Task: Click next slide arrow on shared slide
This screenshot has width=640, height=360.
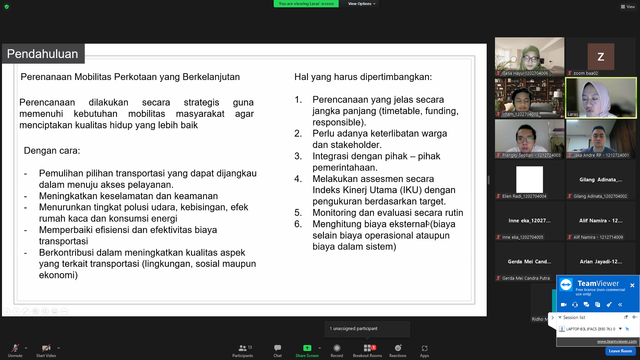Action: pos(16,311)
